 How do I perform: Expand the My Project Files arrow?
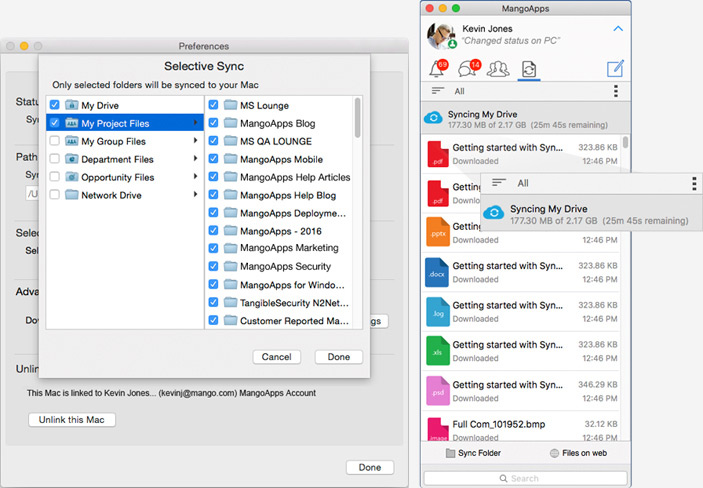[195, 122]
